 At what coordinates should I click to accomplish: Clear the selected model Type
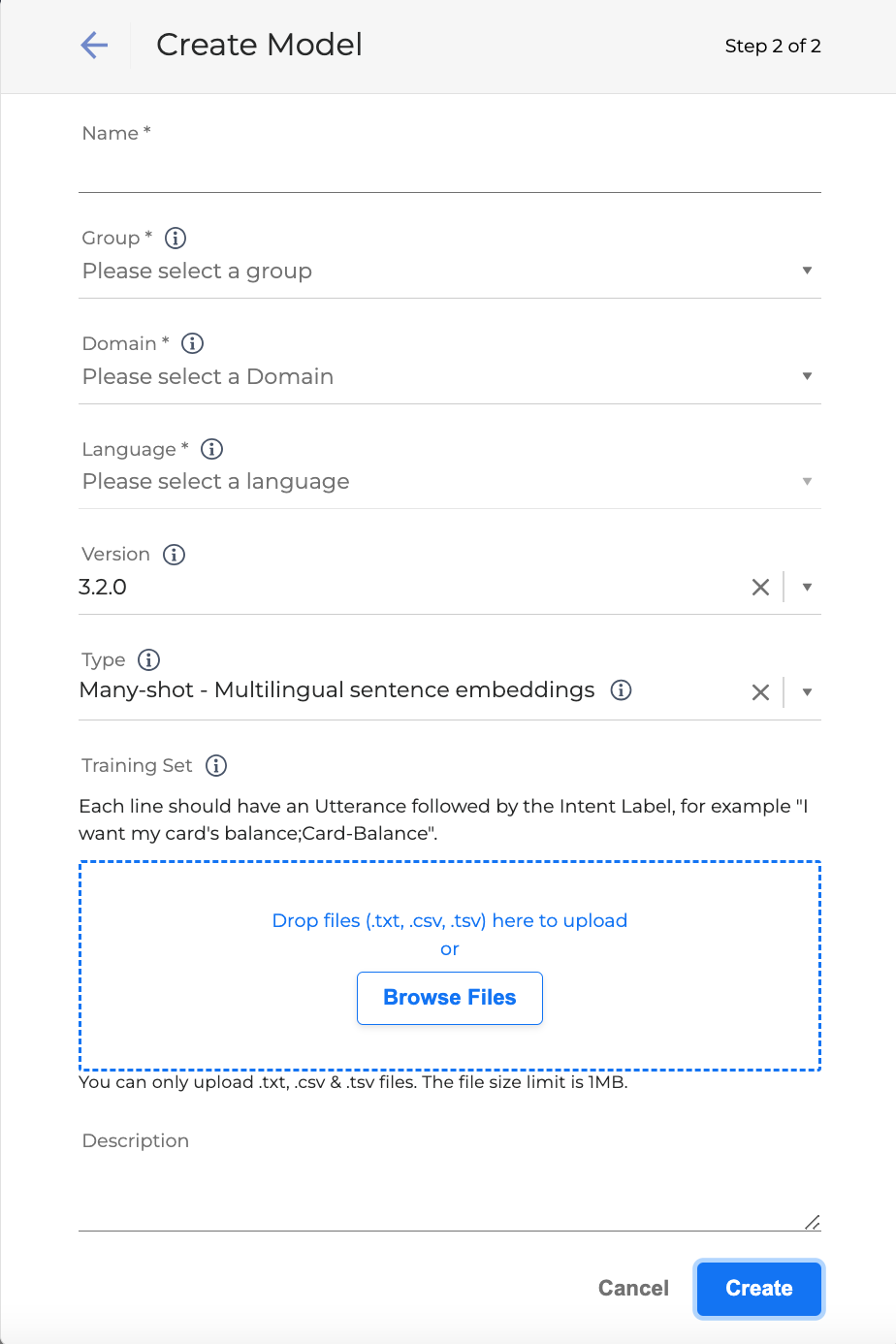[x=760, y=691]
